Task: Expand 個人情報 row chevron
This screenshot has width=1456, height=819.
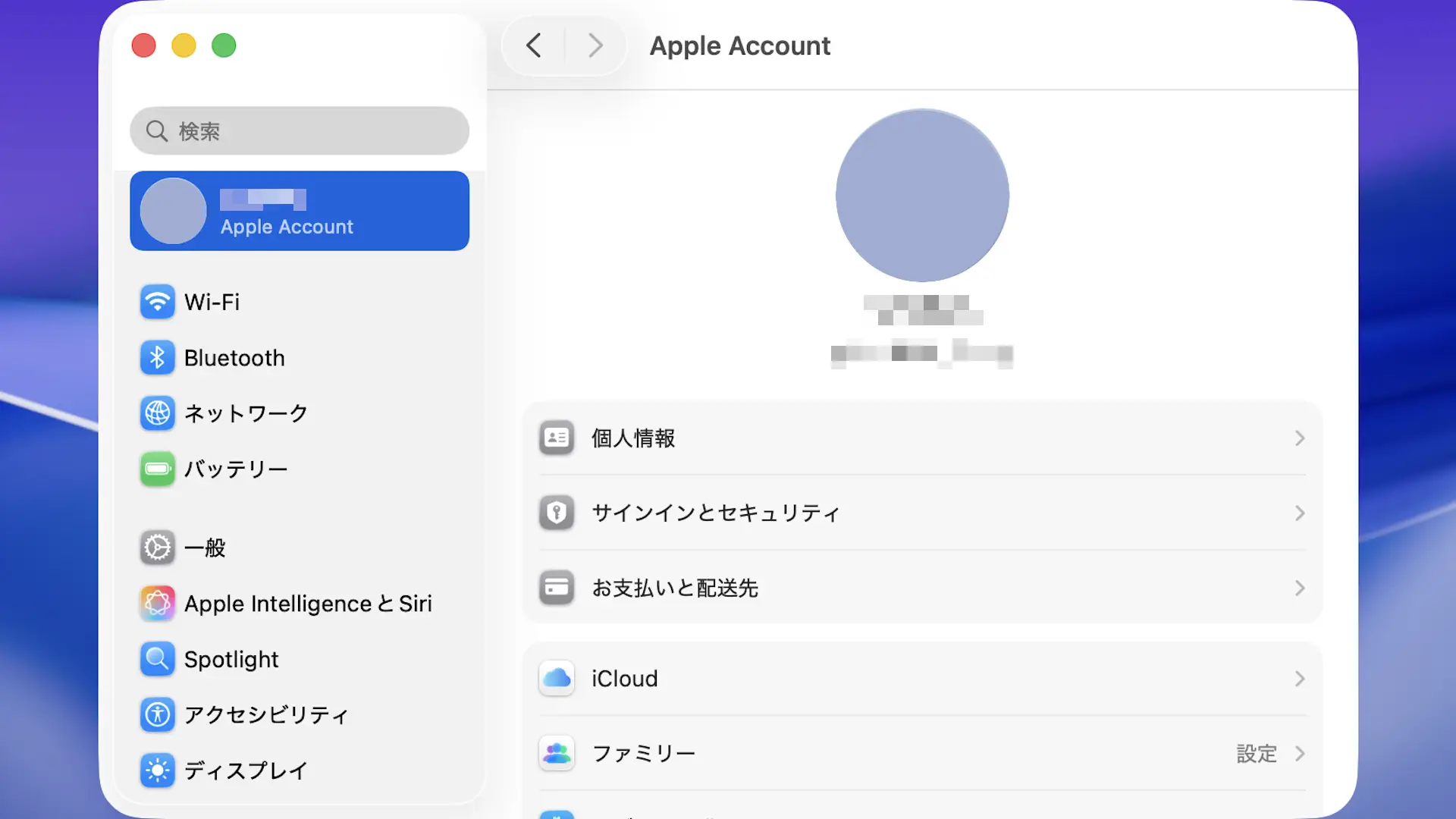Action: (x=1299, y=438)
